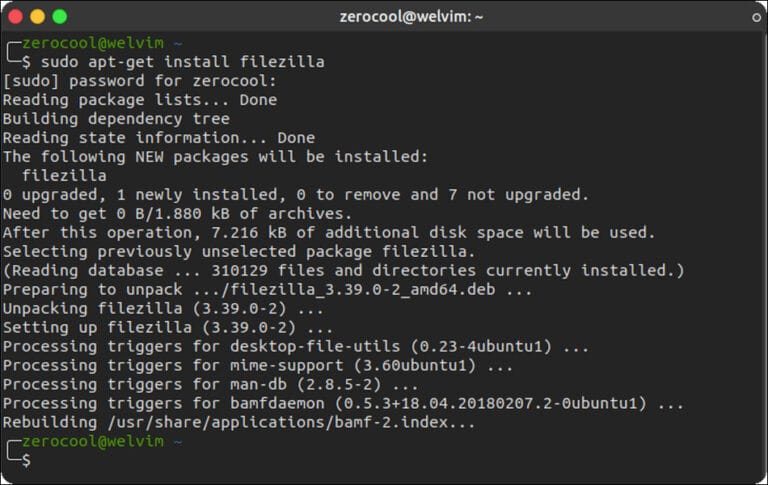Click the red close window button

16,16
